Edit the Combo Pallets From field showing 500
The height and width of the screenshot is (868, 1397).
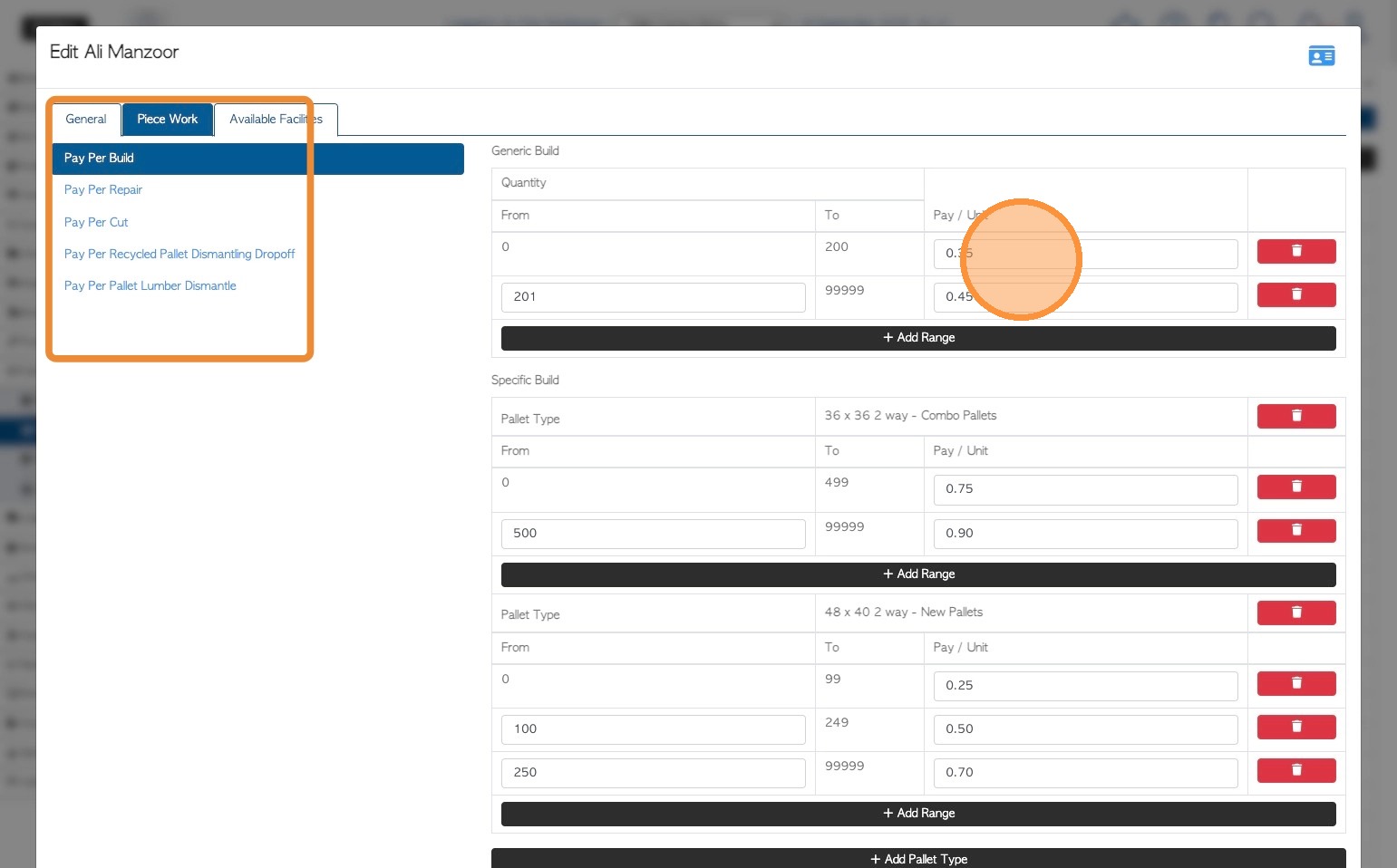(x=654, y=534)
